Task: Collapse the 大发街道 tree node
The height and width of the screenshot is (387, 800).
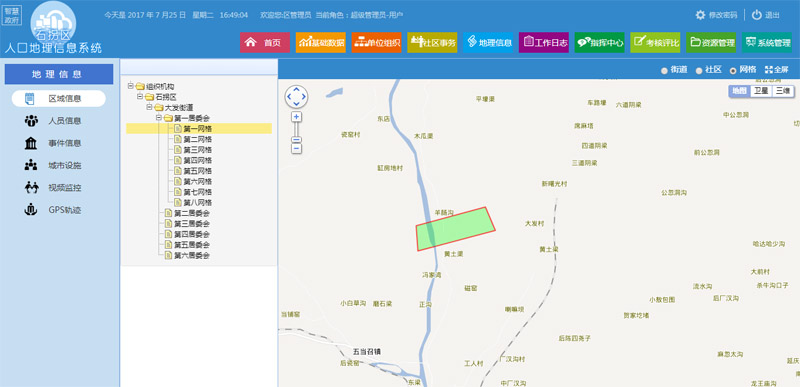Action: coord(149,108)
